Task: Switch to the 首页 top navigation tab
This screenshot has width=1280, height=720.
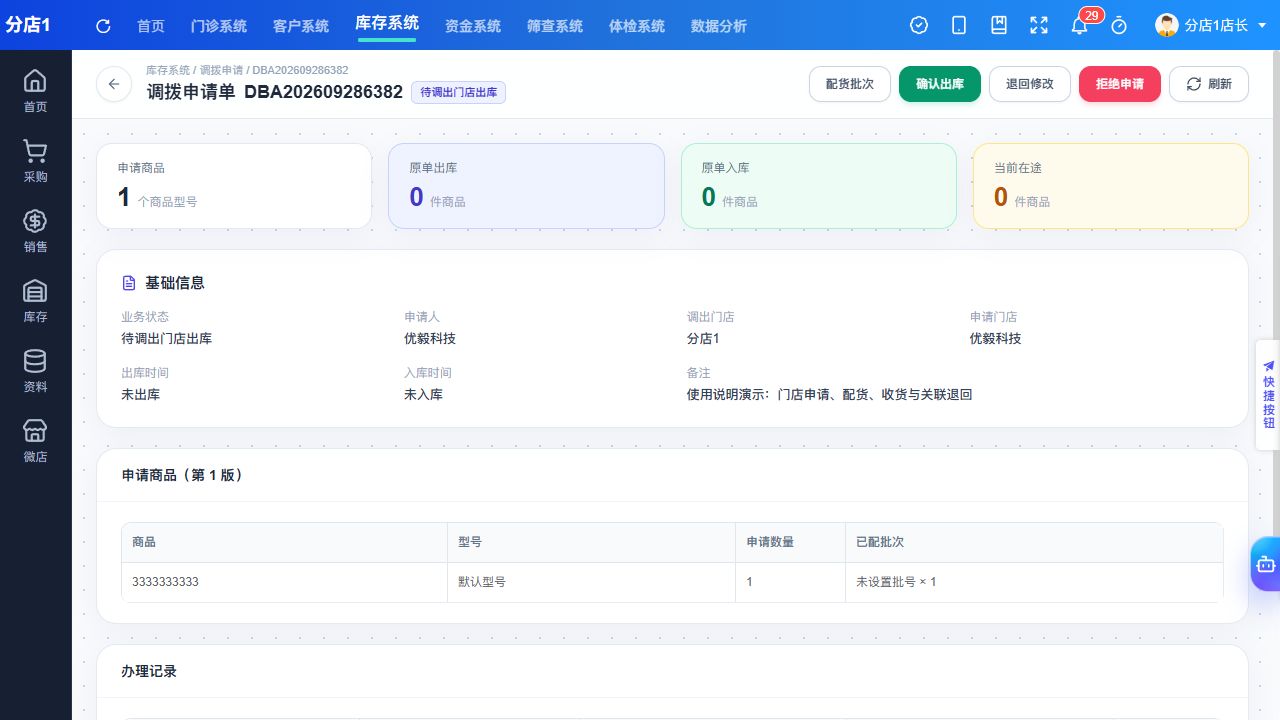Action: point(151,26)
